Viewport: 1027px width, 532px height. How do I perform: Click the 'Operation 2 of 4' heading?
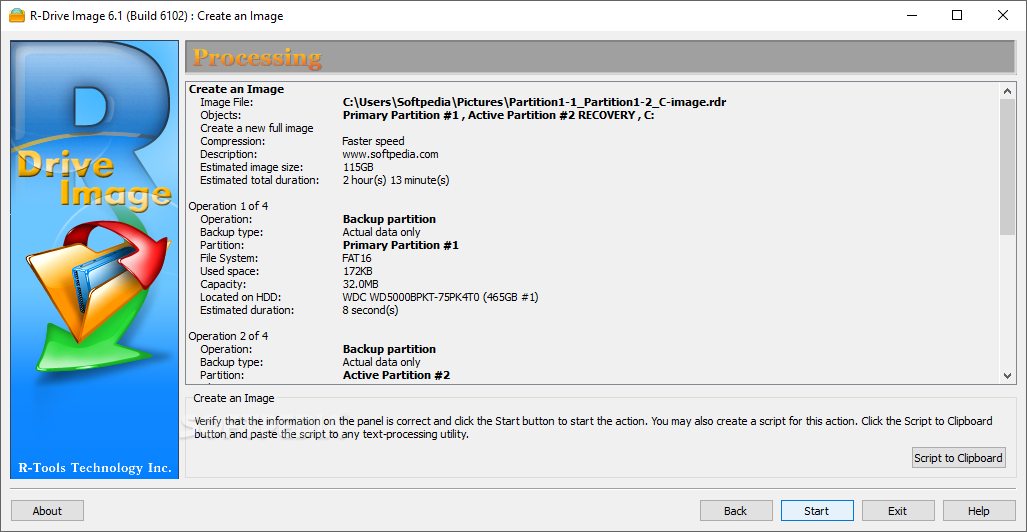pyautogui.click(x=229, y=336)
